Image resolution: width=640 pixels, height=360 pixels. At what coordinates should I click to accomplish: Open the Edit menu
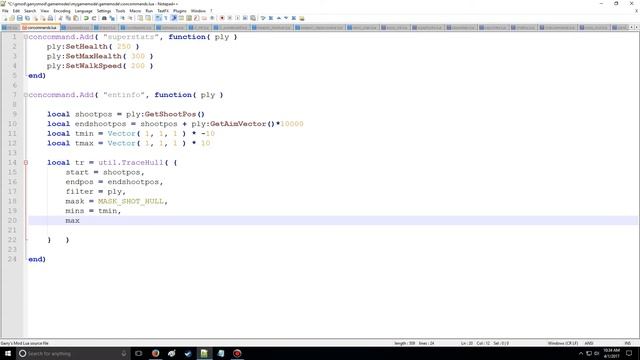(x=16, y=11)
